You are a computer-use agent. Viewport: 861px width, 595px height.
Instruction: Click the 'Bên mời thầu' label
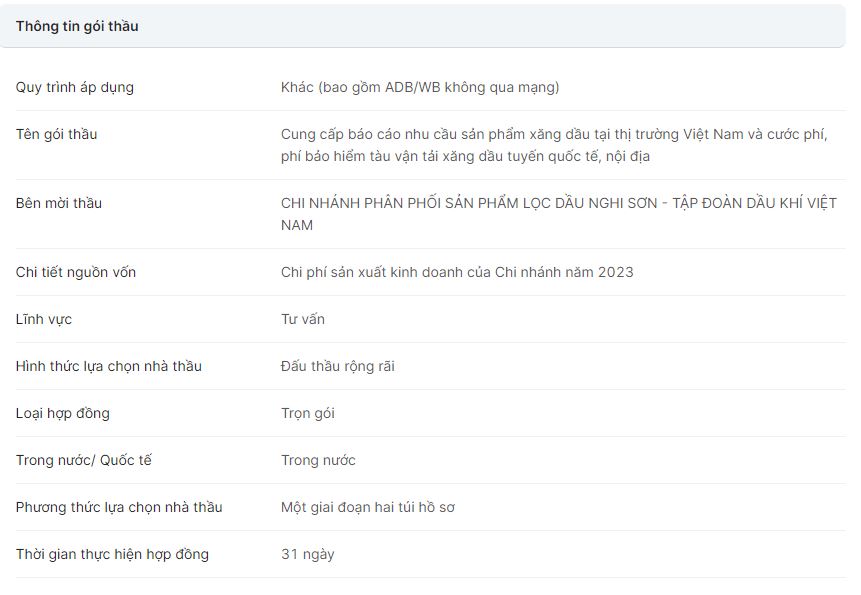[x=59, y=203]
